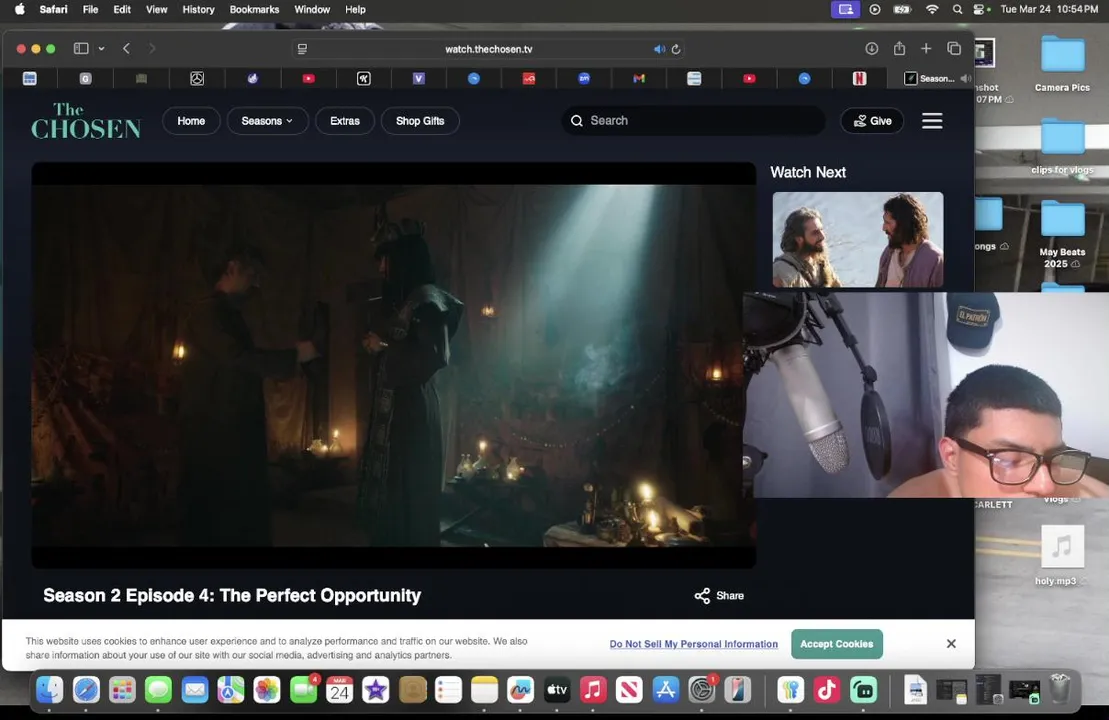
Task: Open Apple TV from the Dock
Action: point(557,690)
